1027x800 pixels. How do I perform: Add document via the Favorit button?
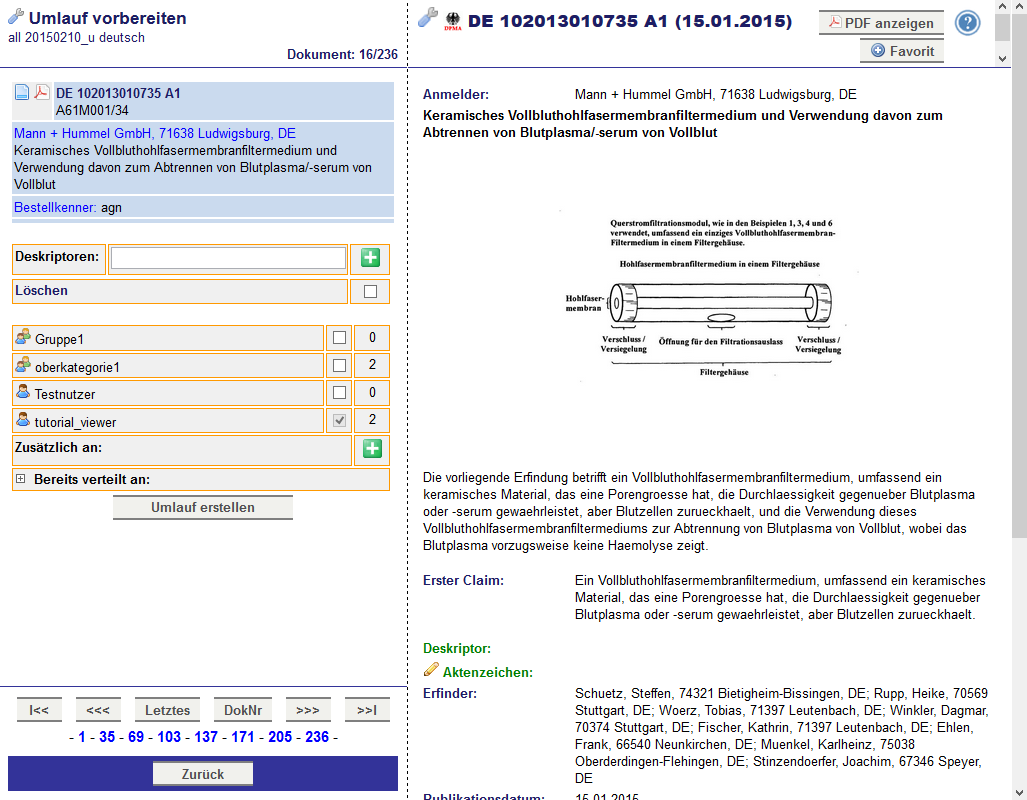(902, 51)
